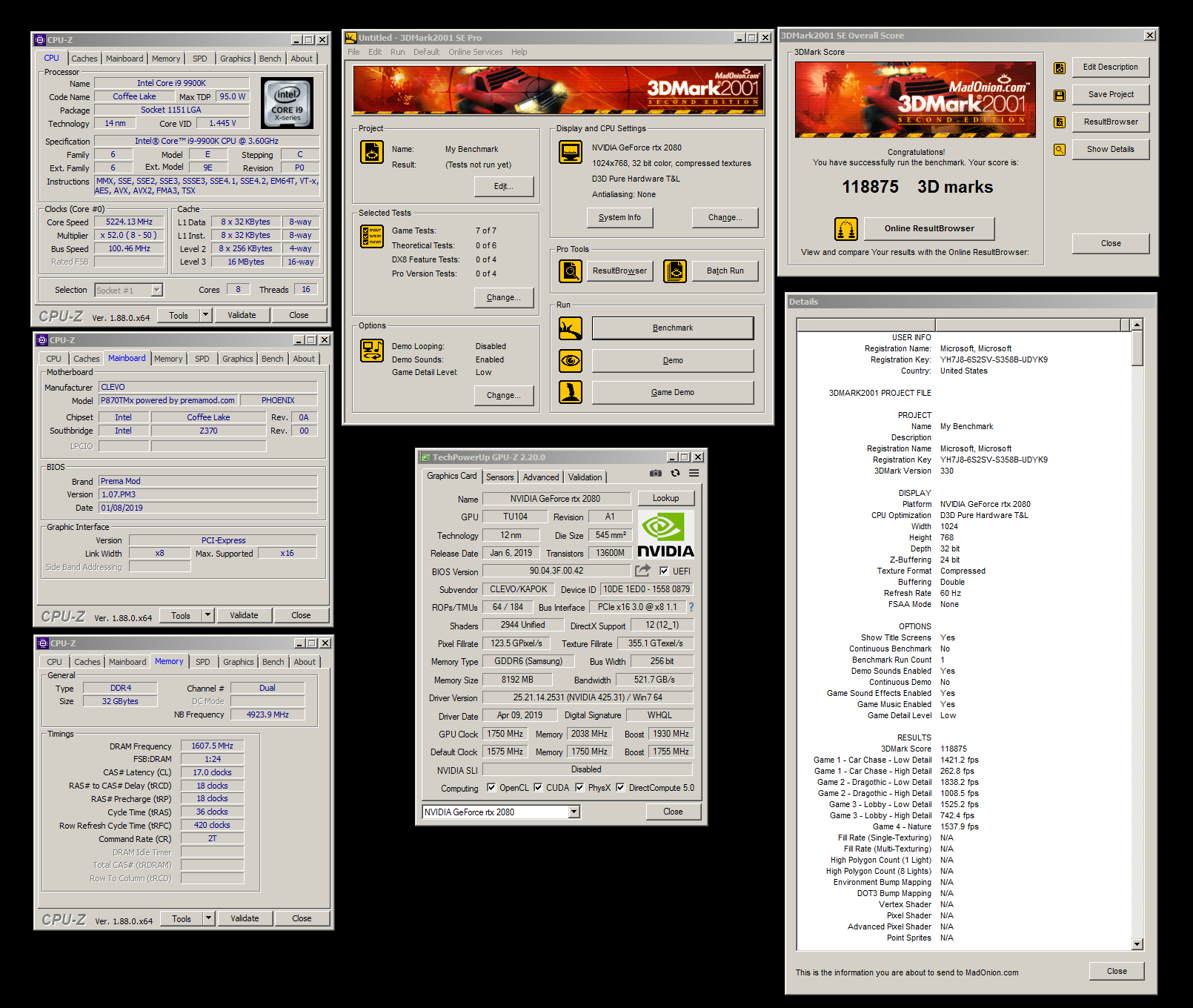Viewport: 1193px width, 1008px height.
Task: Click the 3DMark2001 title bar app icon
Action: [351, 37]
